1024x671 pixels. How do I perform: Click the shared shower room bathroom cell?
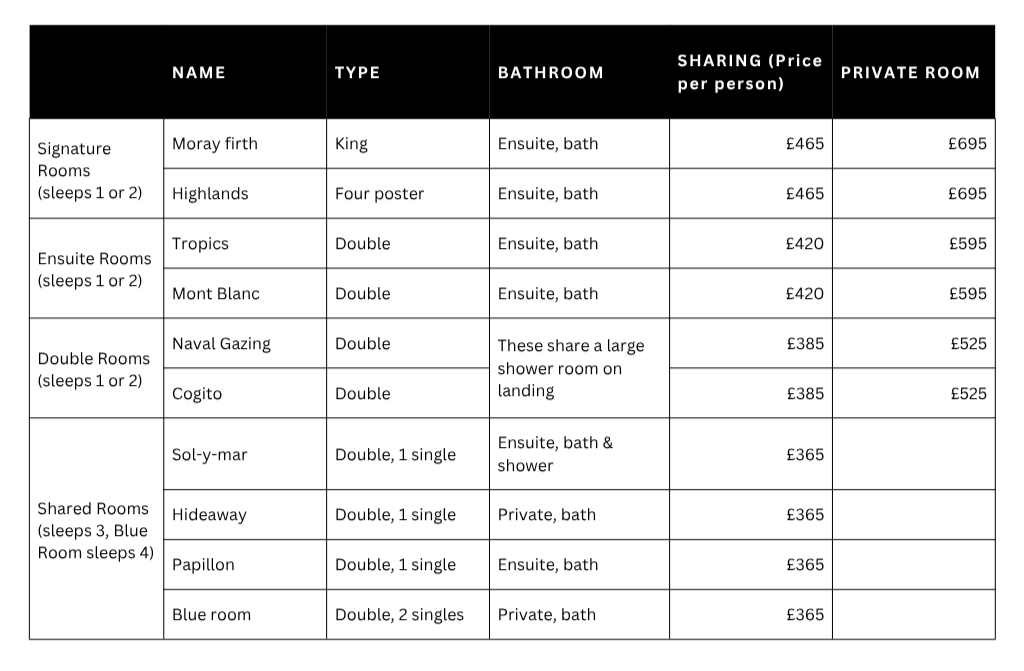point(579,368)
